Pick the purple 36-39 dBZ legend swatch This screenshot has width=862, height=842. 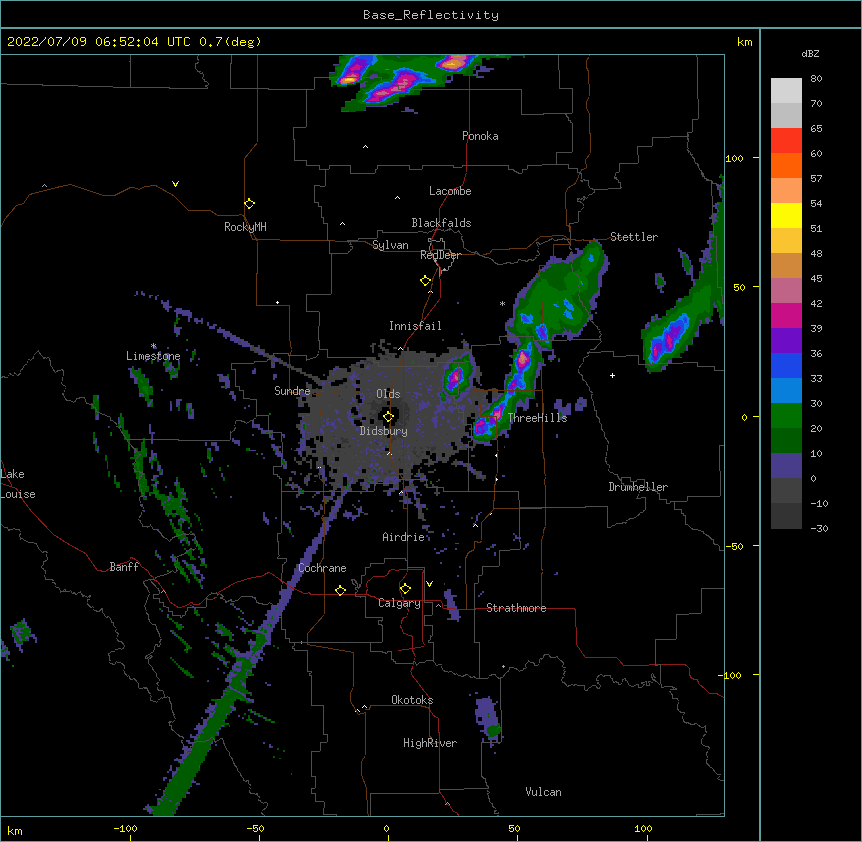tap(786, 341)
